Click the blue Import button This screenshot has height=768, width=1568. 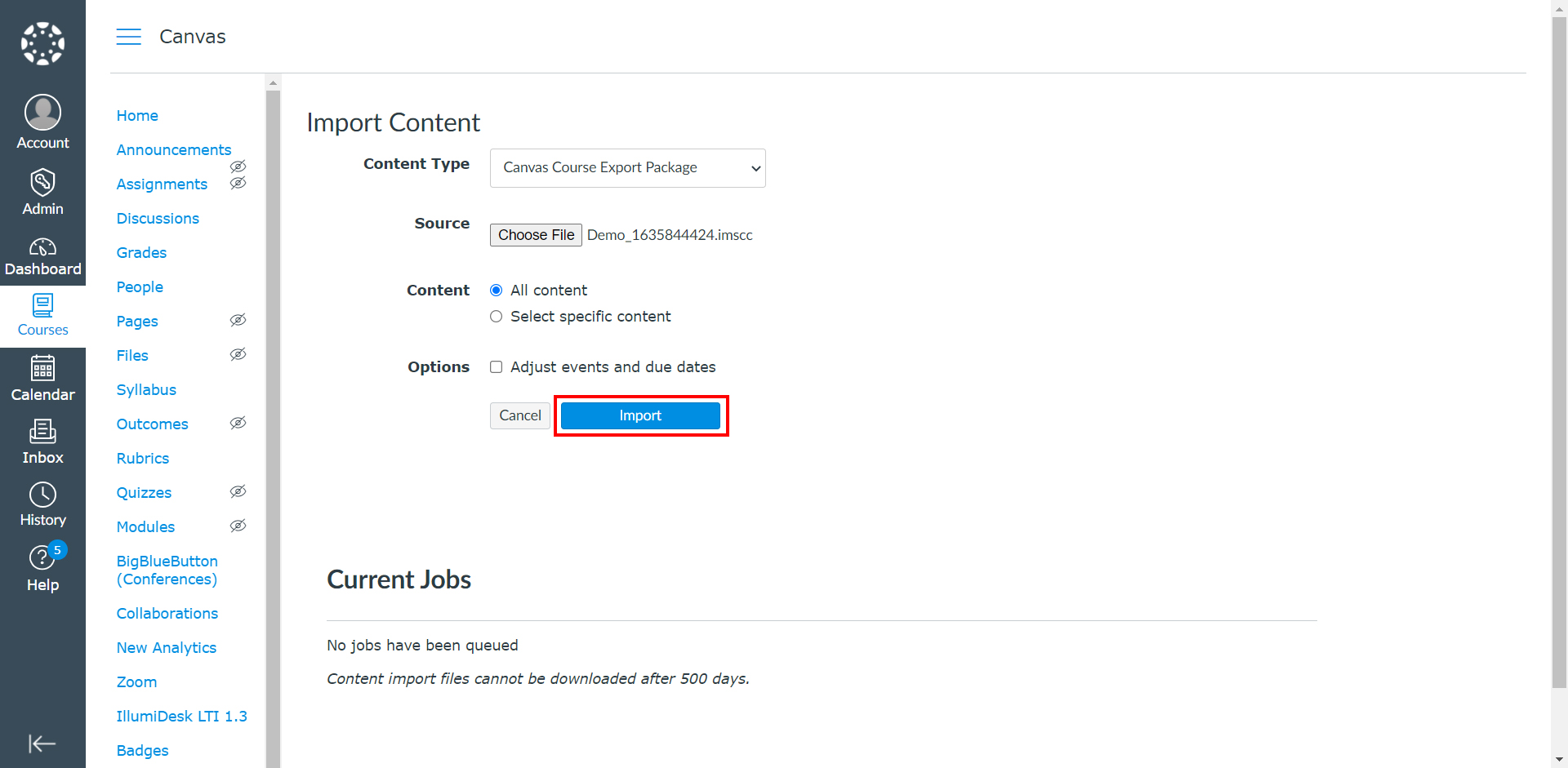tap(640, 415)
